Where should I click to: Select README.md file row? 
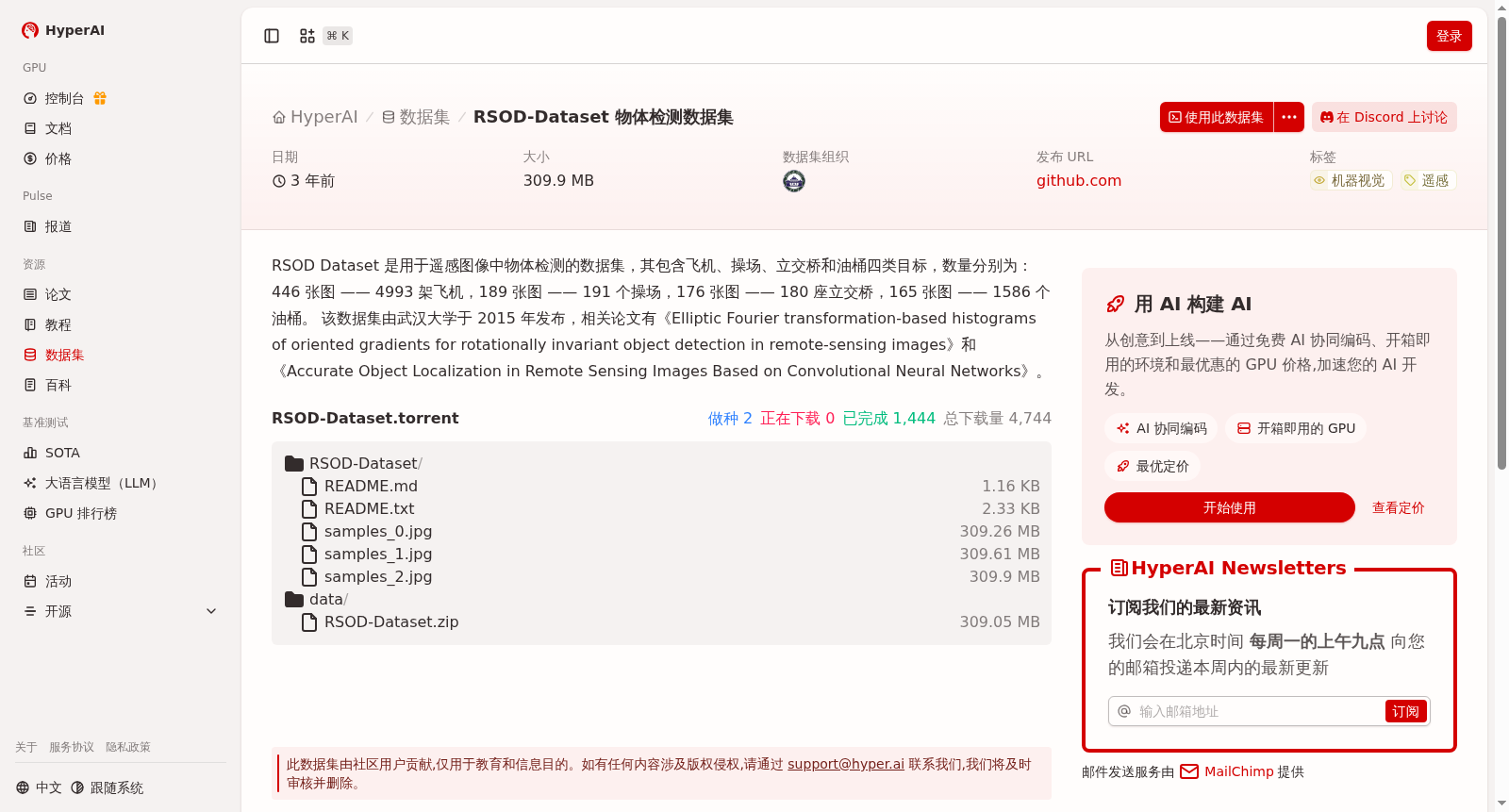[671, 486]
